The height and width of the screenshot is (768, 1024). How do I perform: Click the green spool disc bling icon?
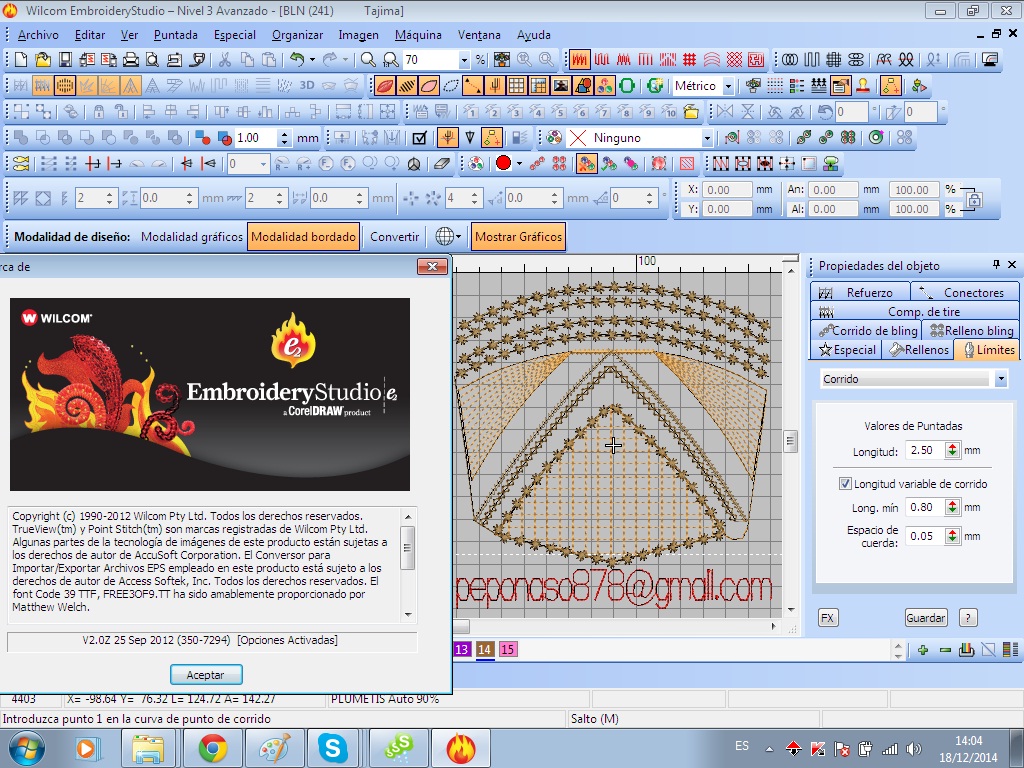[876, 138]
